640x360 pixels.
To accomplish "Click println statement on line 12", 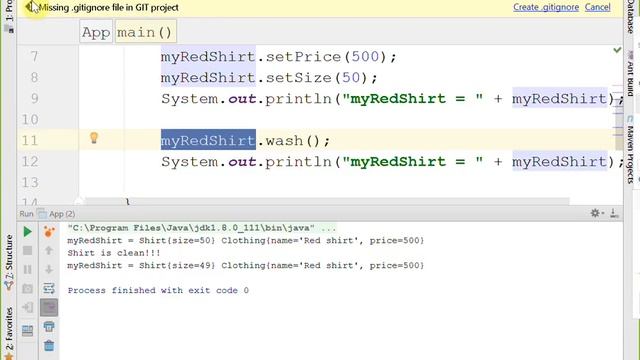I will pos(393,161).
